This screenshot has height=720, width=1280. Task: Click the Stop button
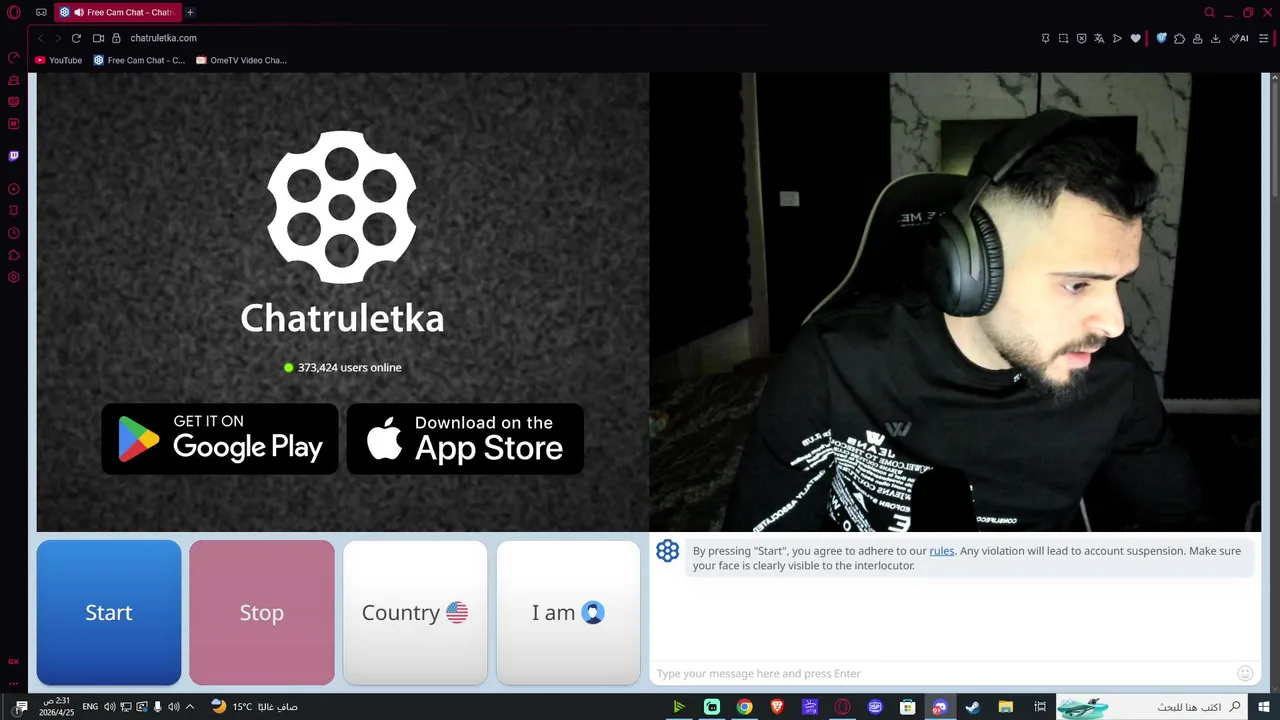tap(262, 612)
